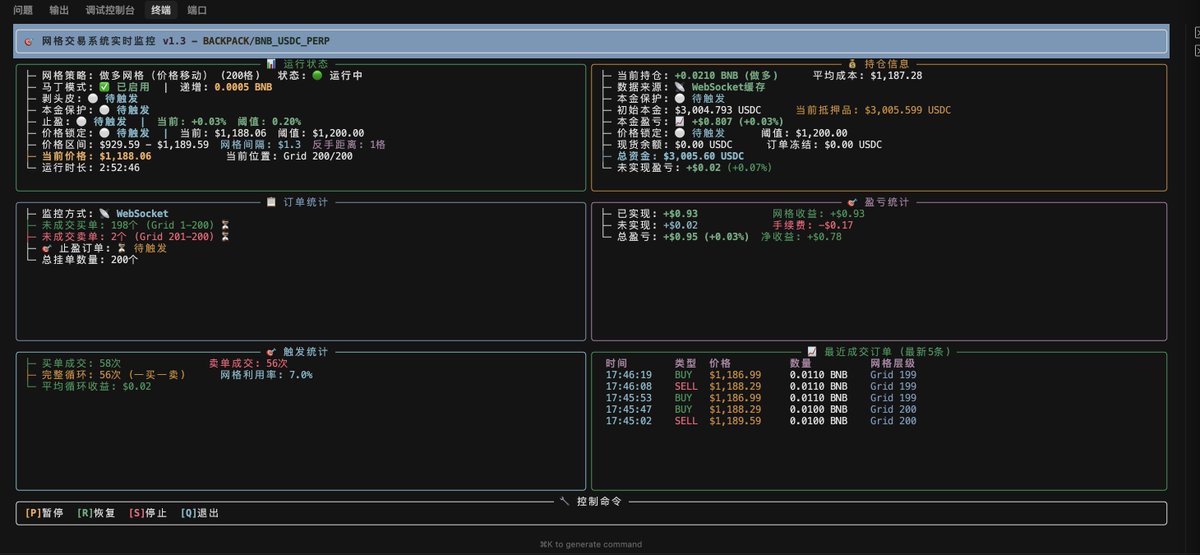1200x555 pixels.
Task: Click the 网格间隔 $1.3 value
Action: click(288, 144)
